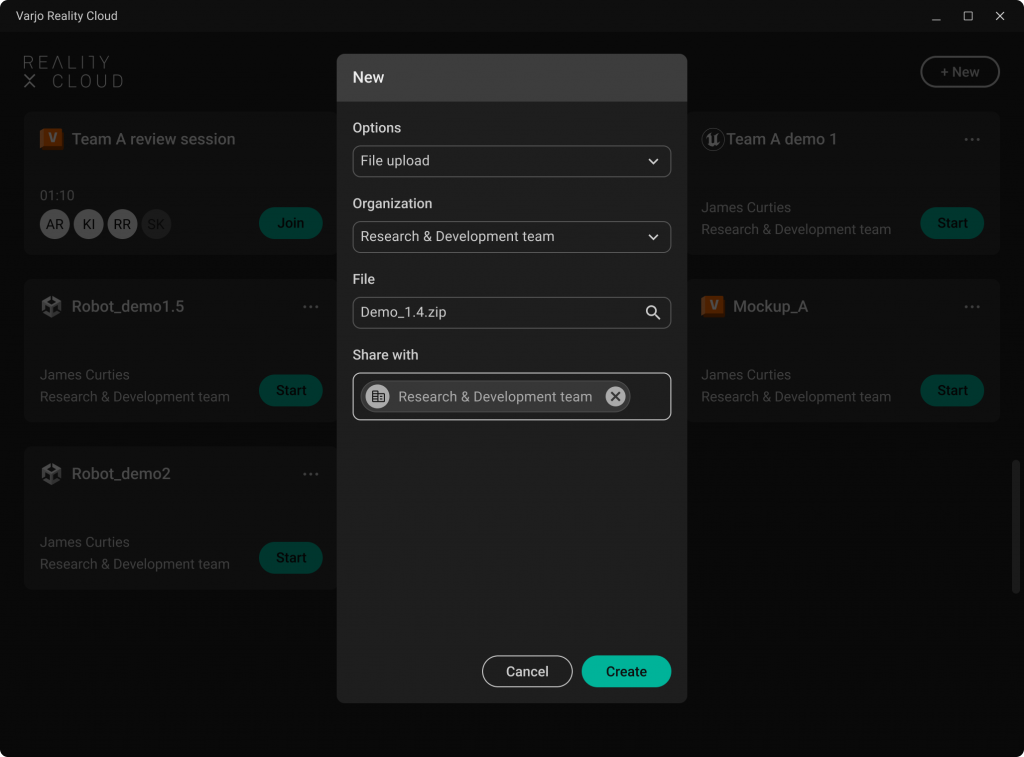The width and height of the screenshot is (1024, 757).
Task: Expand the Organization dropdown
Action: pyautogui.click(x=511, y=237)
